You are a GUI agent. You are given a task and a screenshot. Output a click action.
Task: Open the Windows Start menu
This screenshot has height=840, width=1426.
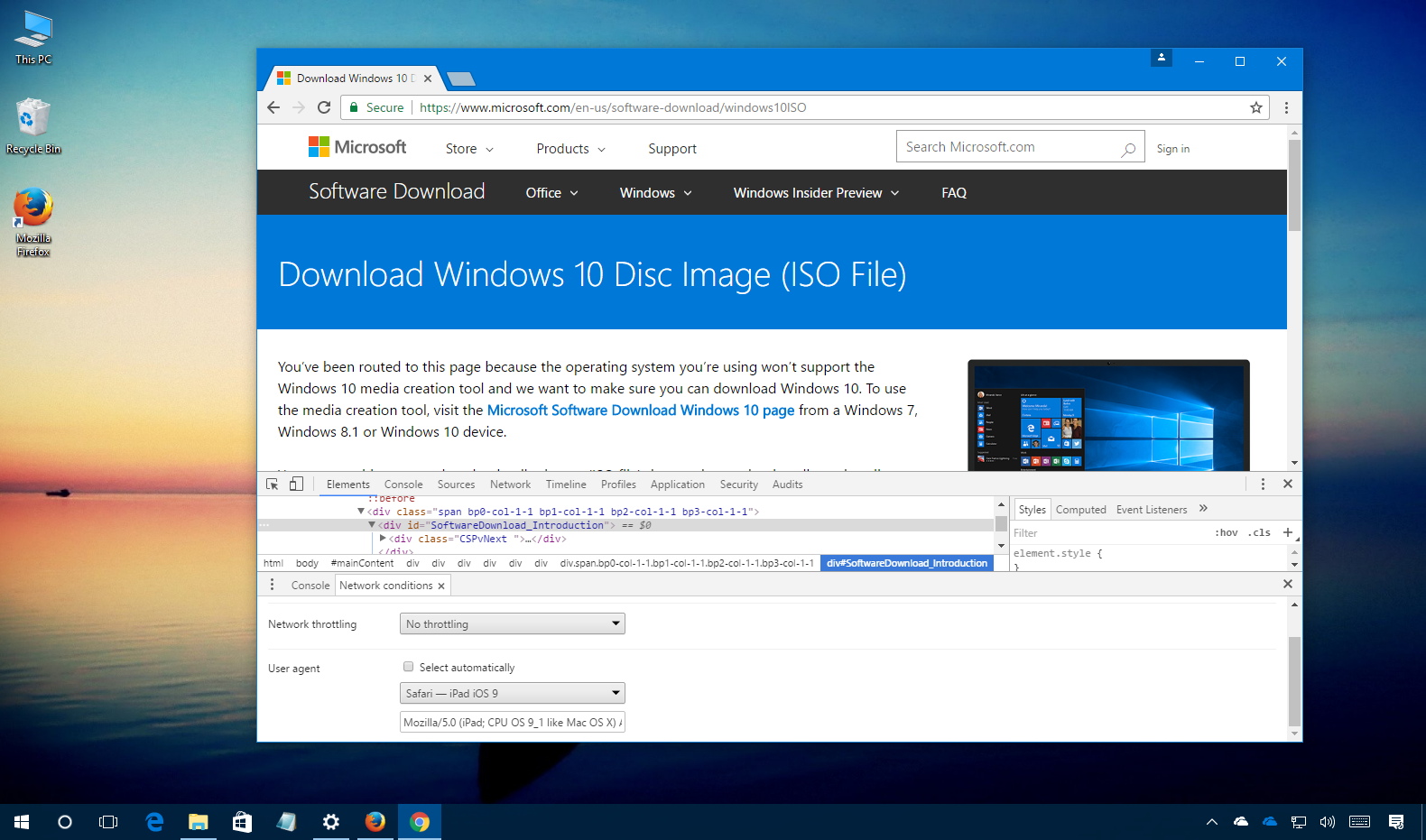22,822
